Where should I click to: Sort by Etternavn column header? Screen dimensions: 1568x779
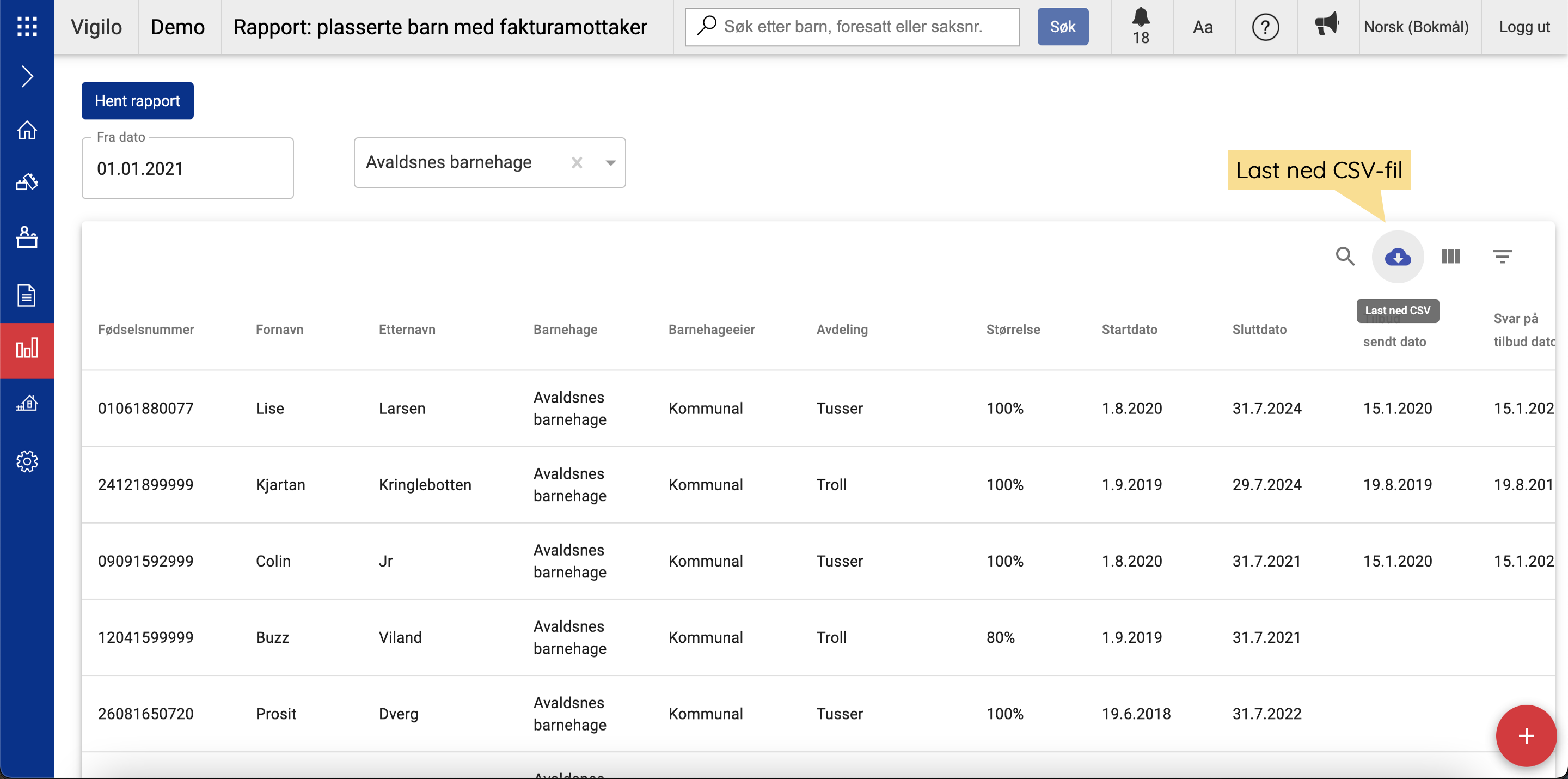(407, 330)
